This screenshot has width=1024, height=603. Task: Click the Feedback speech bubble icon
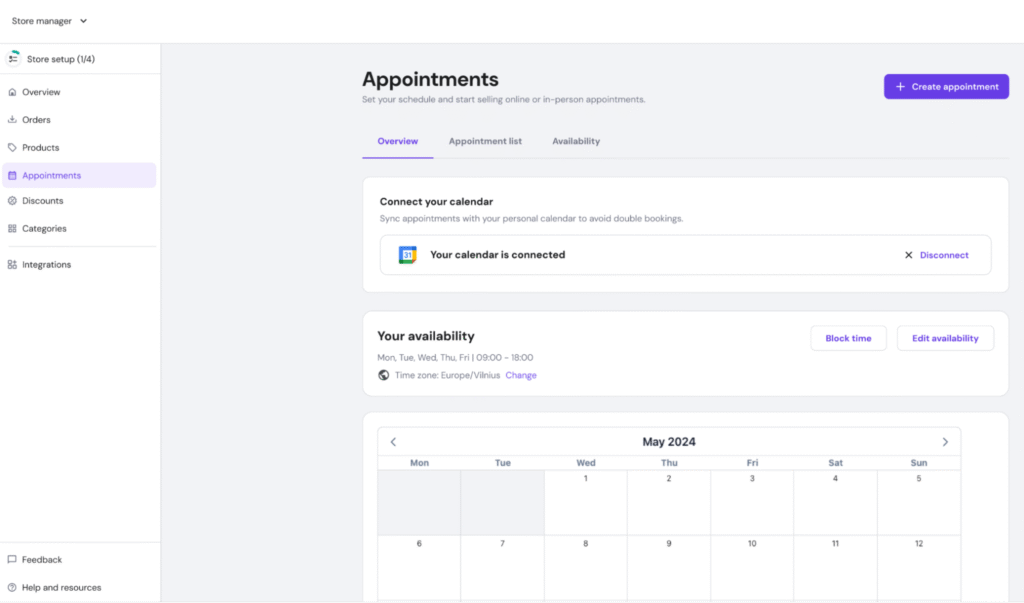[x=12, y=560]
